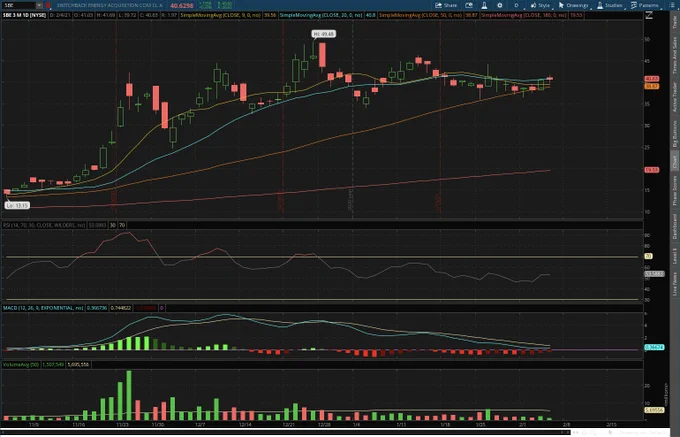The image size is (680, 437).
Task: Click the SimpleMovingAvg (CLOSE, 9) label
Action: pyautogui.click(x=222, y=15)
